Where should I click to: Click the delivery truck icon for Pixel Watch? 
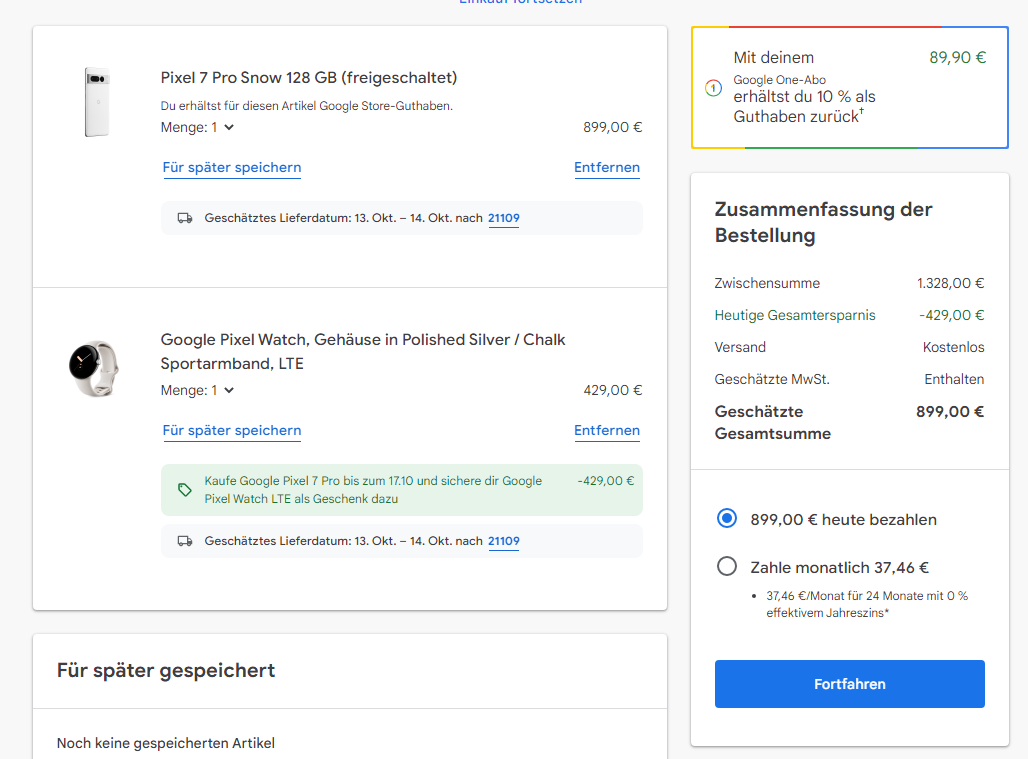click(x=185, y=541)
